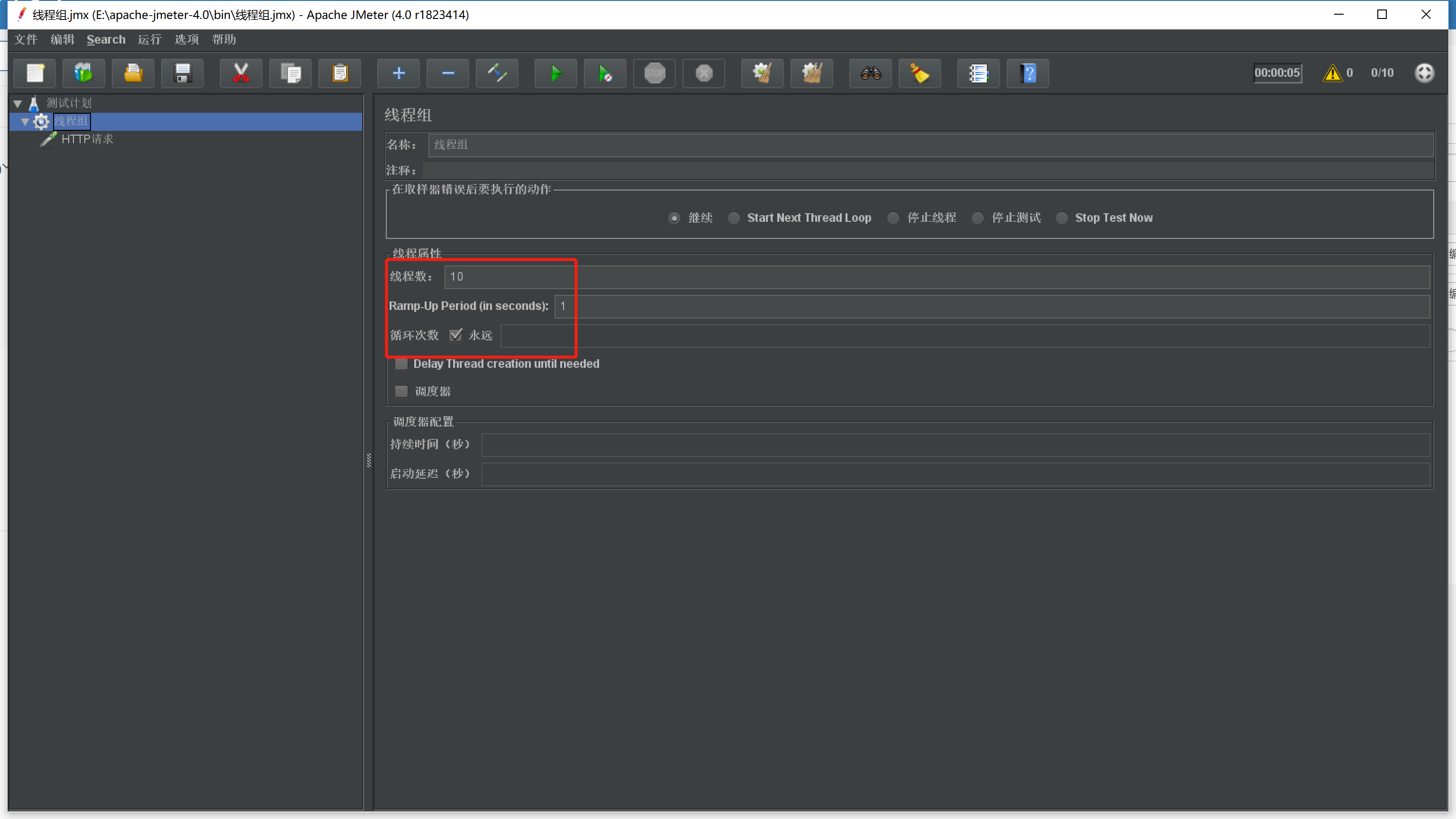The image size is (1456, 819).
Task: Click the 注释 comment field
Action: click(928, 170)
